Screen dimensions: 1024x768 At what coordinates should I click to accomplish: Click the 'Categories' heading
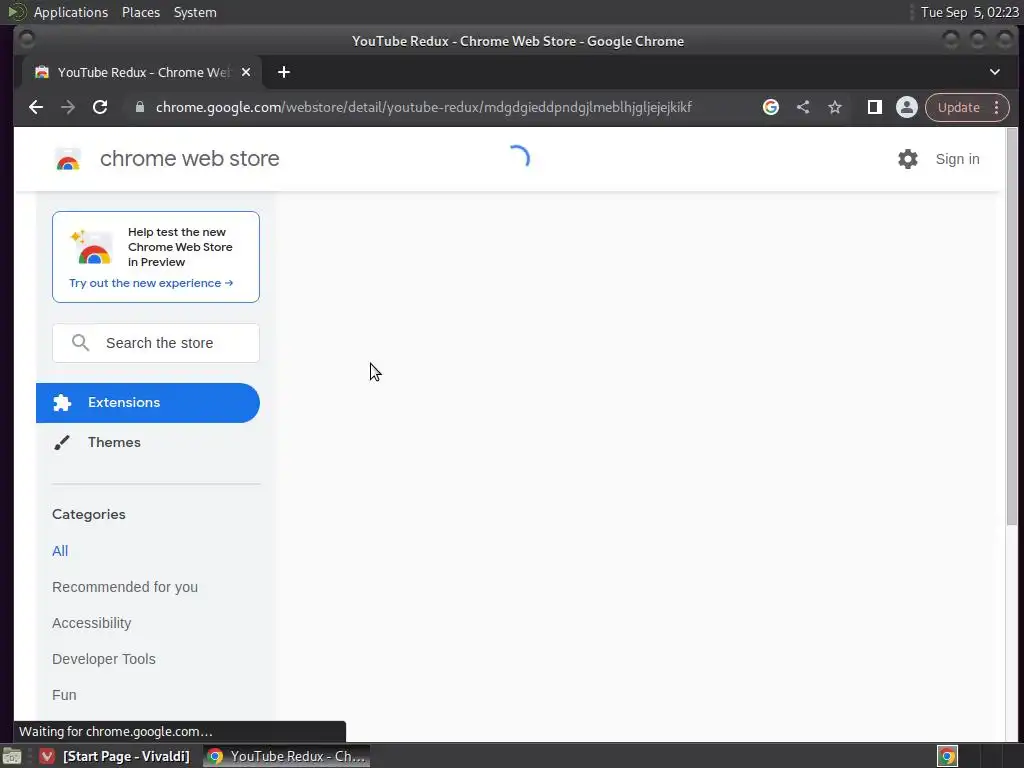89,514
